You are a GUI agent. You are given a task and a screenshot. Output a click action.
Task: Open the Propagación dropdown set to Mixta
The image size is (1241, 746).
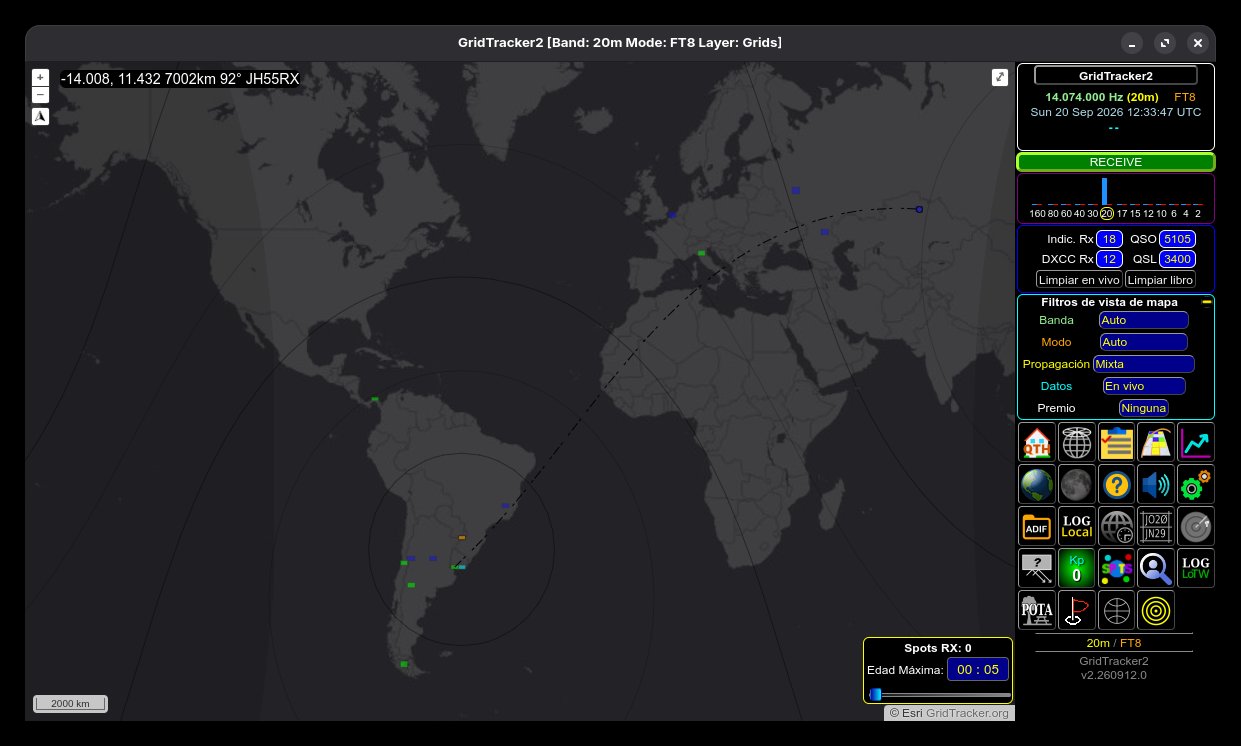(x=1144, y=364)
